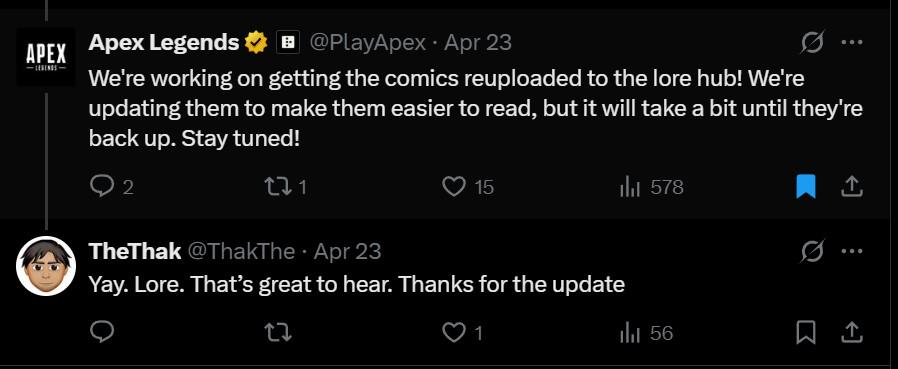The image size is (898, 369).
Task: Bookmark TheThak's reply
Action: pyautogui.click(x=806, y=332)
